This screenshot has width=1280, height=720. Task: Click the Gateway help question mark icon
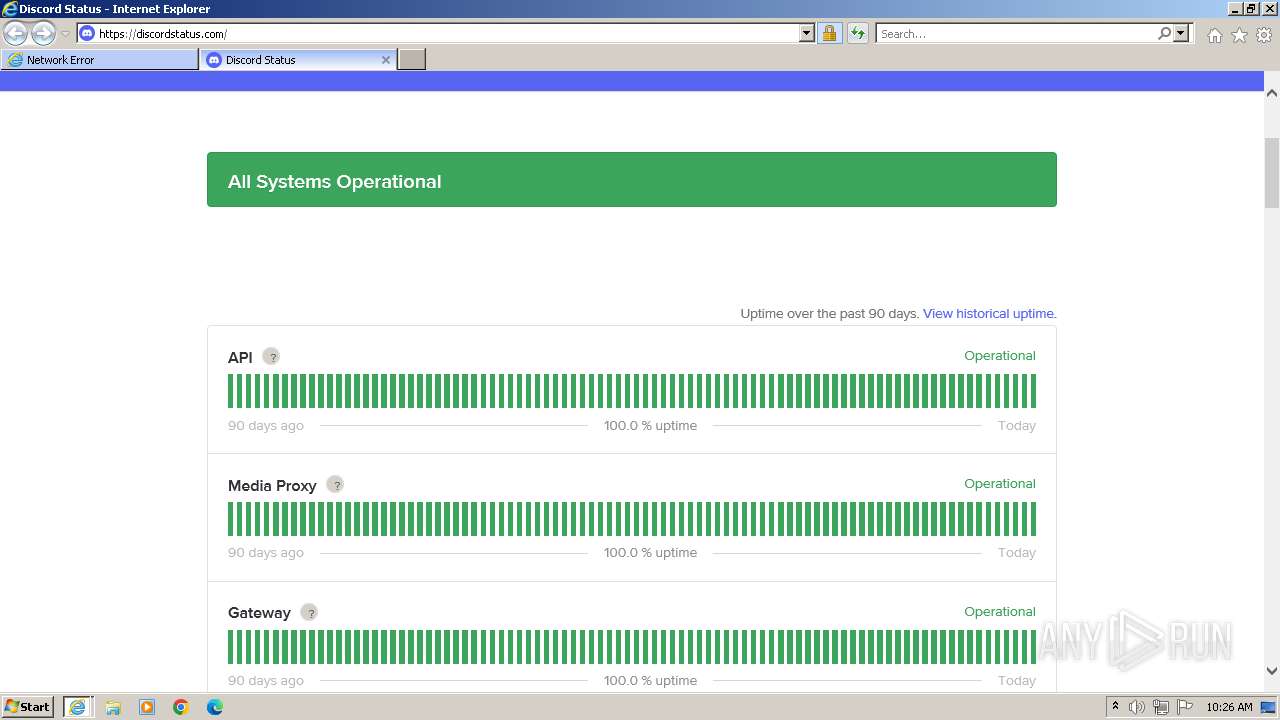[x=309, y=612]
